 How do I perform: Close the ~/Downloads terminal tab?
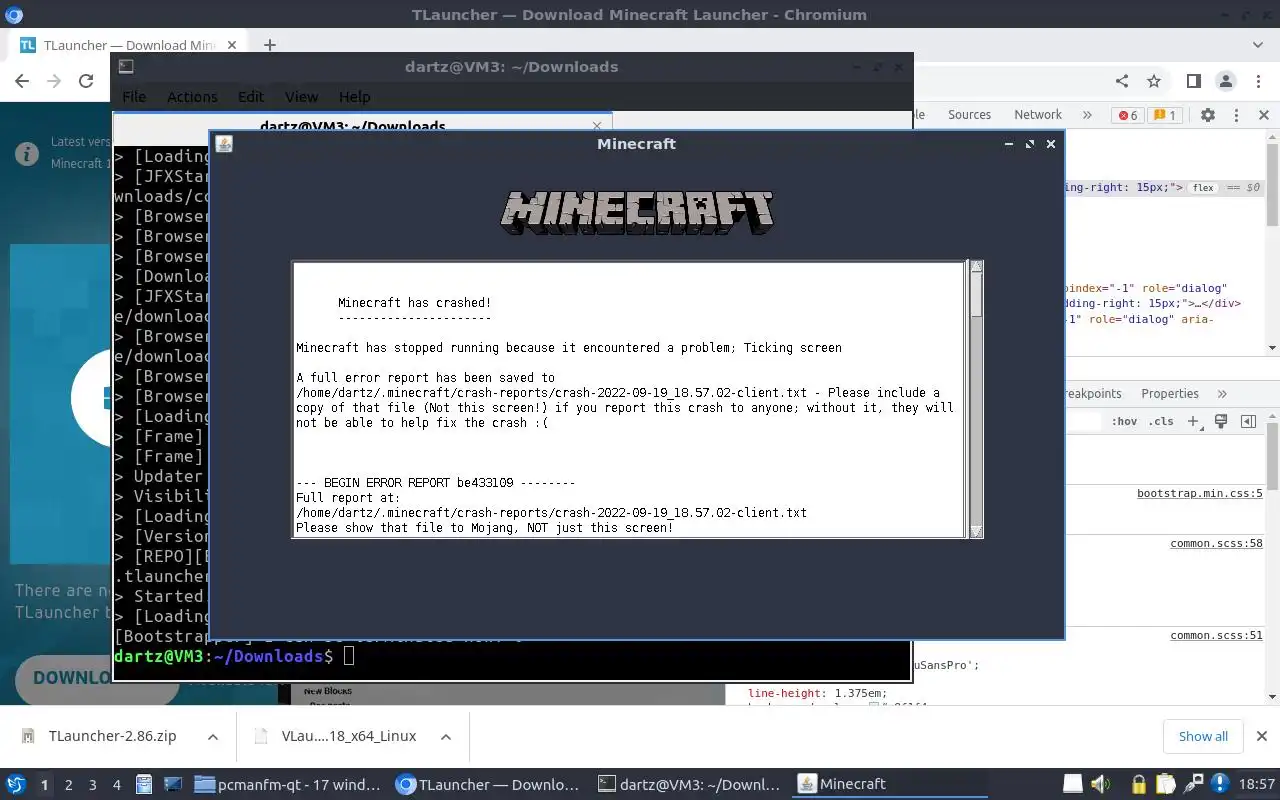point(597,126)
